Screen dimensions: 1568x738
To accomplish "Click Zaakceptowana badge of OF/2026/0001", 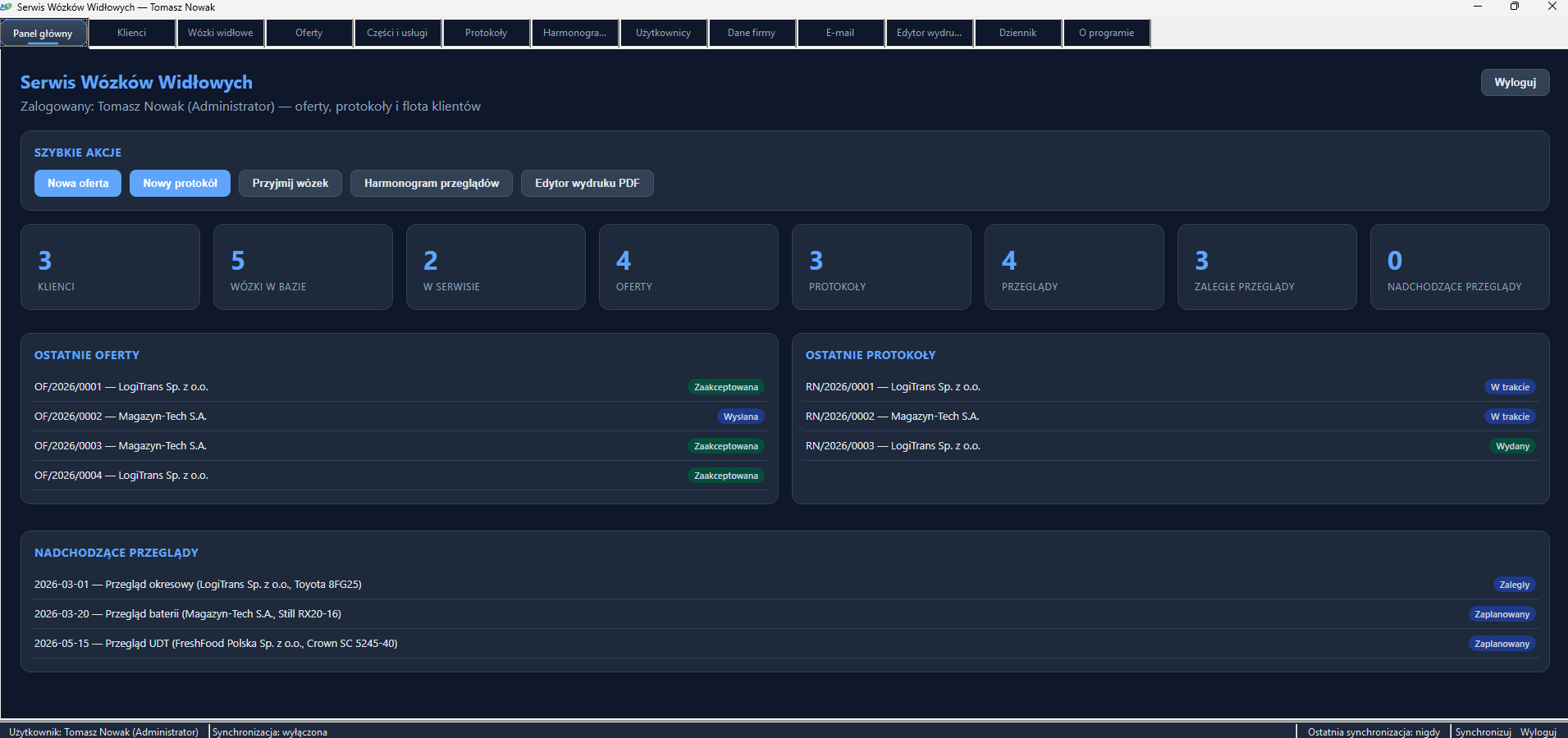I will [x=726, y=387].
